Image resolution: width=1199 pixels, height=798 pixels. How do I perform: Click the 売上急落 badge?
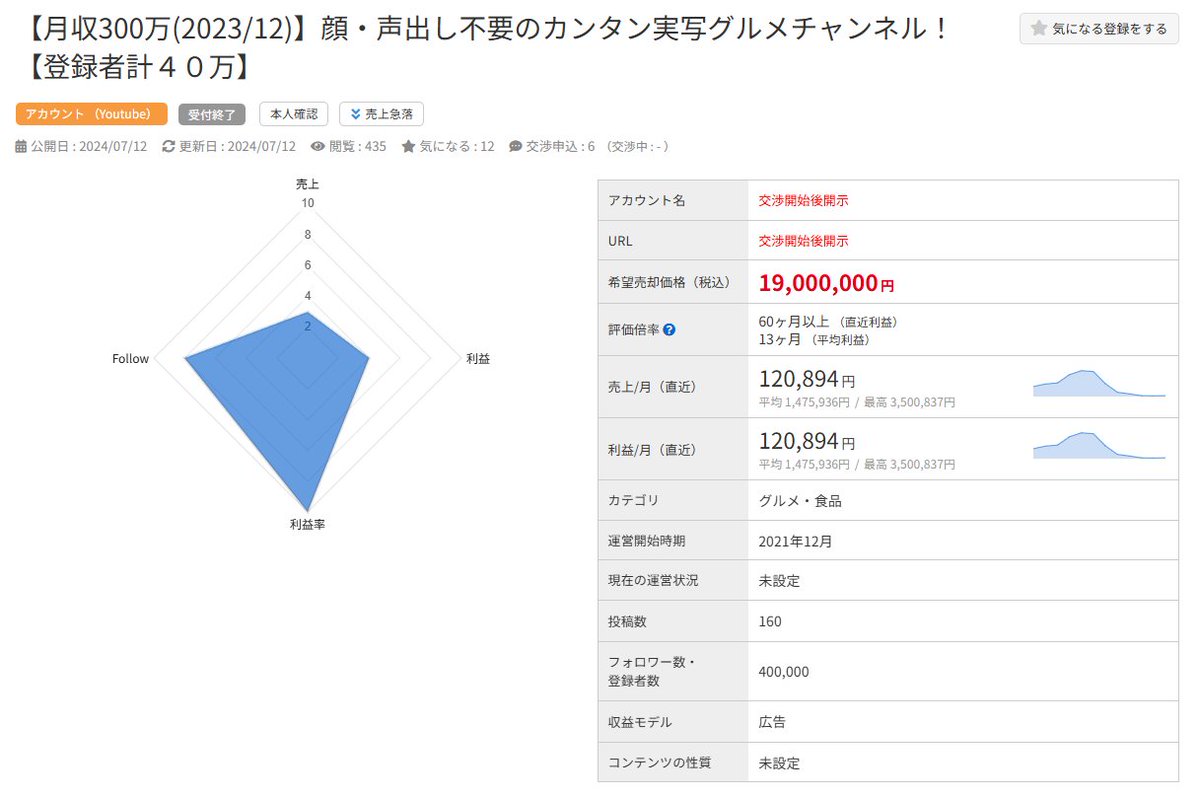(x=381, y=114)
